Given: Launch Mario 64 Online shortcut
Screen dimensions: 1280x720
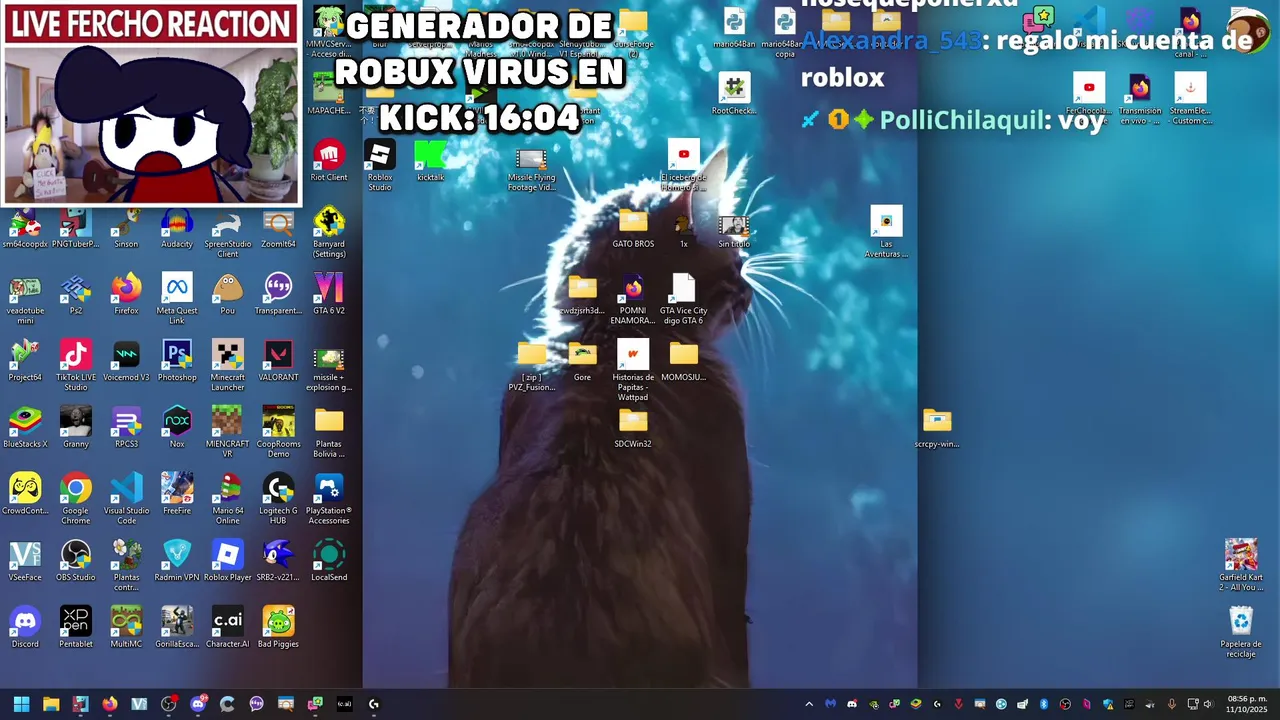Looking at the screenshot, I should click(228, 499).
